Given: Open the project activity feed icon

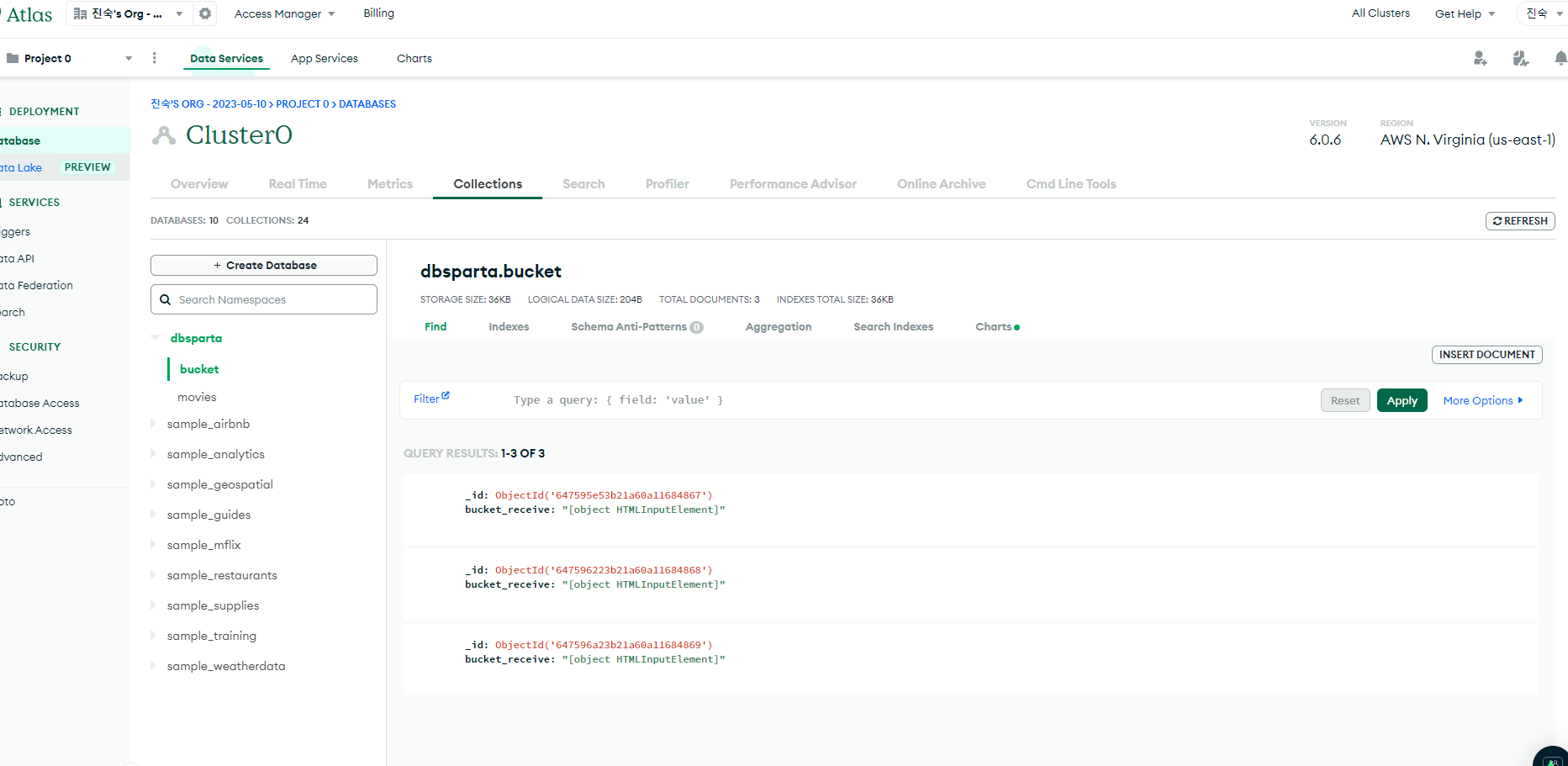Looking at the screenshot, I should pyautogui.click(x=1520, y=58).
